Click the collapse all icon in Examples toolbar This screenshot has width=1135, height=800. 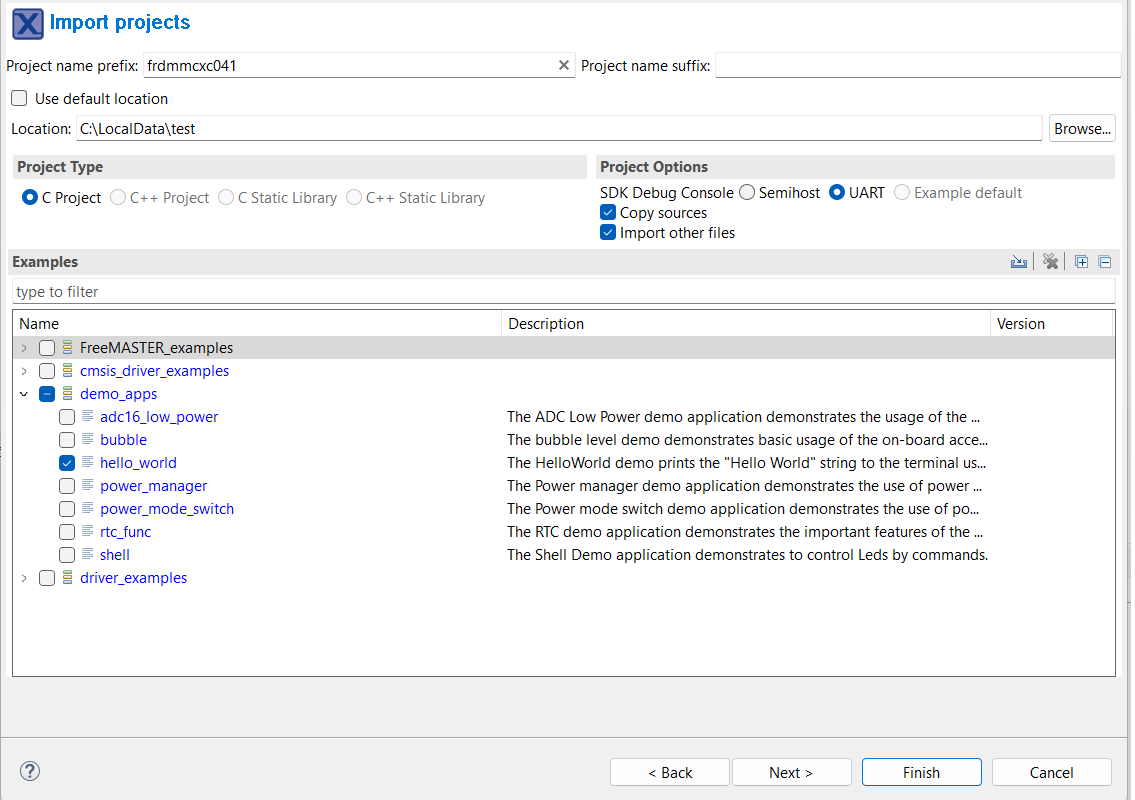pyautogui.click(x=1105, y=262)
